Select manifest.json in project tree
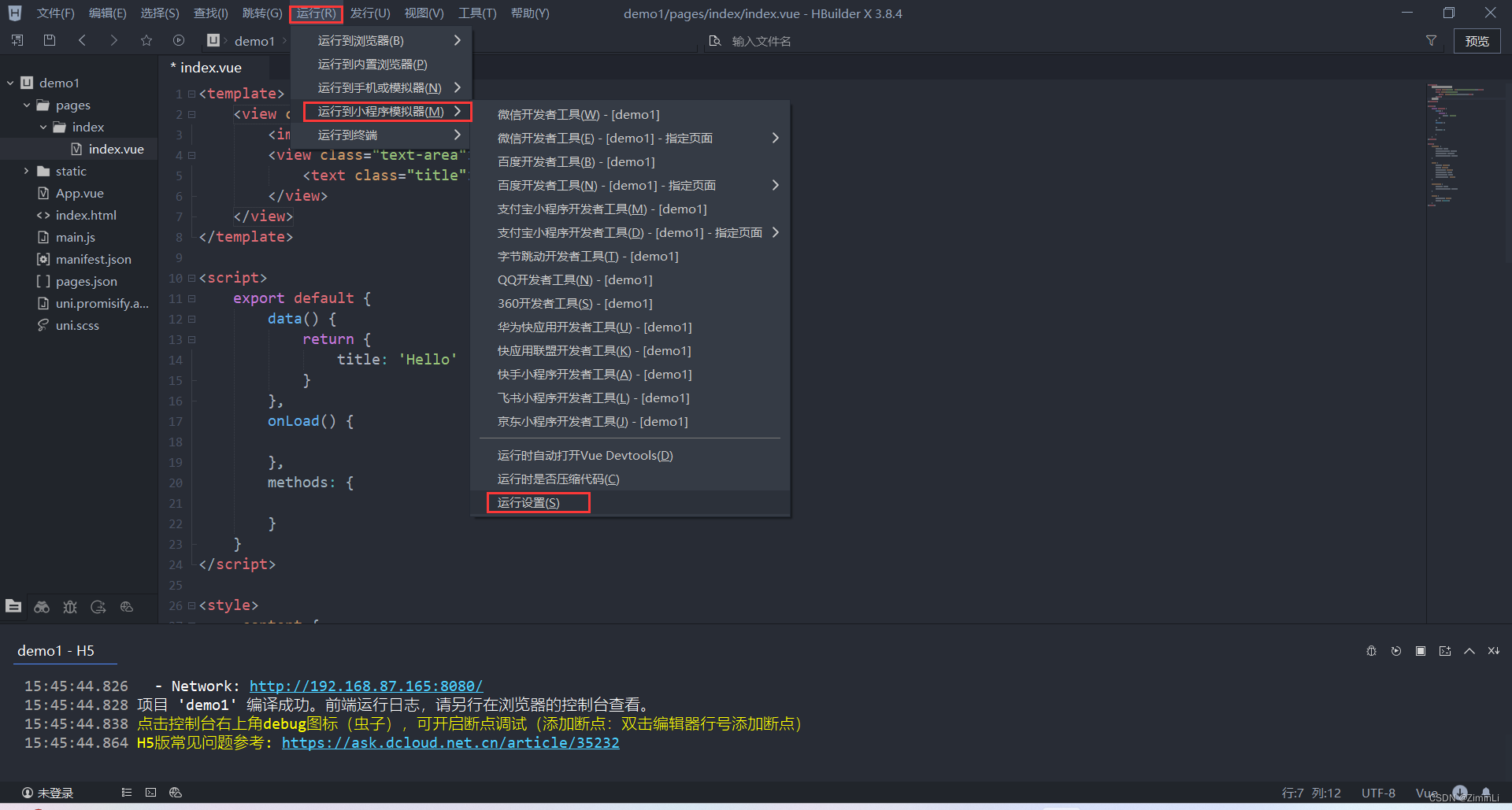1512x810 pixels. tap(93, 259)
